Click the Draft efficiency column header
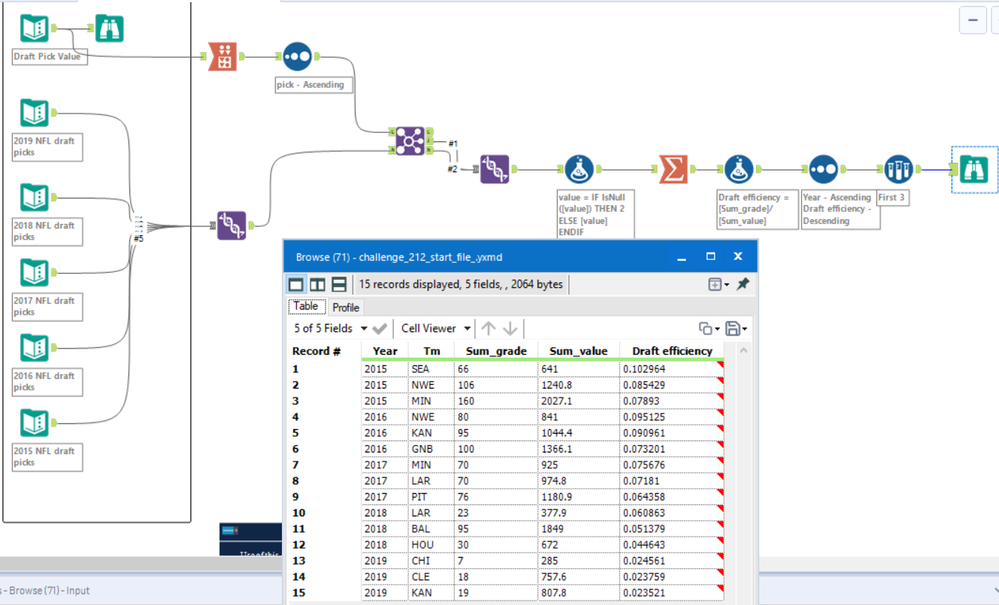This screenshot has height=605, width=999. click(673, 351)
